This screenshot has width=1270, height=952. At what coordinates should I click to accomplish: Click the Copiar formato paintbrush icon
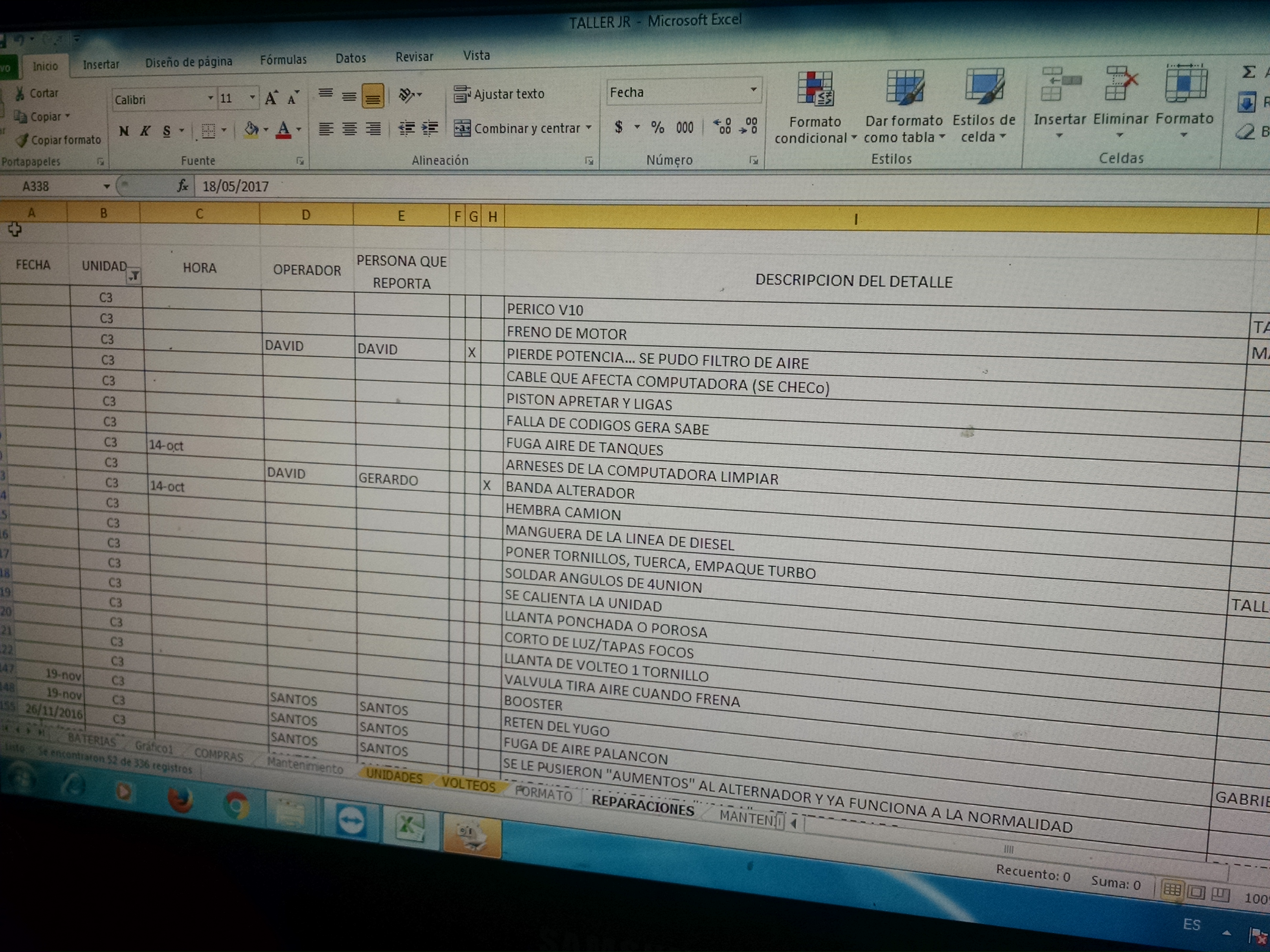pyautogui.click(x=22, y=140)
